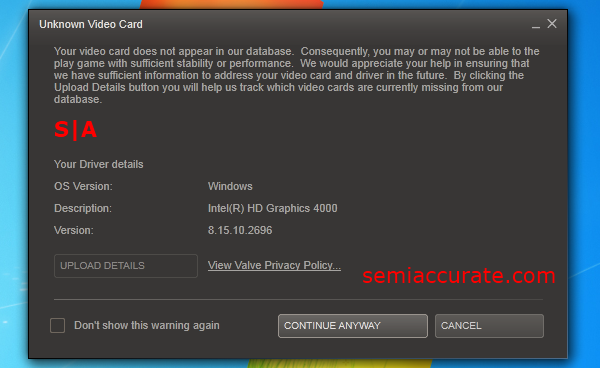Click the red S|A logo

click(75, 130)
